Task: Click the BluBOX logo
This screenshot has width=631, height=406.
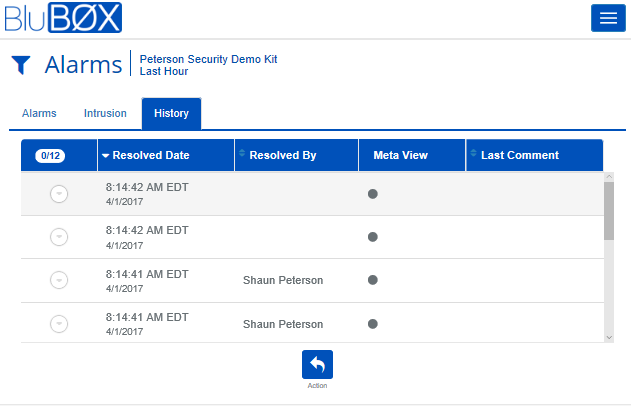Action: (x=62, y=18)
